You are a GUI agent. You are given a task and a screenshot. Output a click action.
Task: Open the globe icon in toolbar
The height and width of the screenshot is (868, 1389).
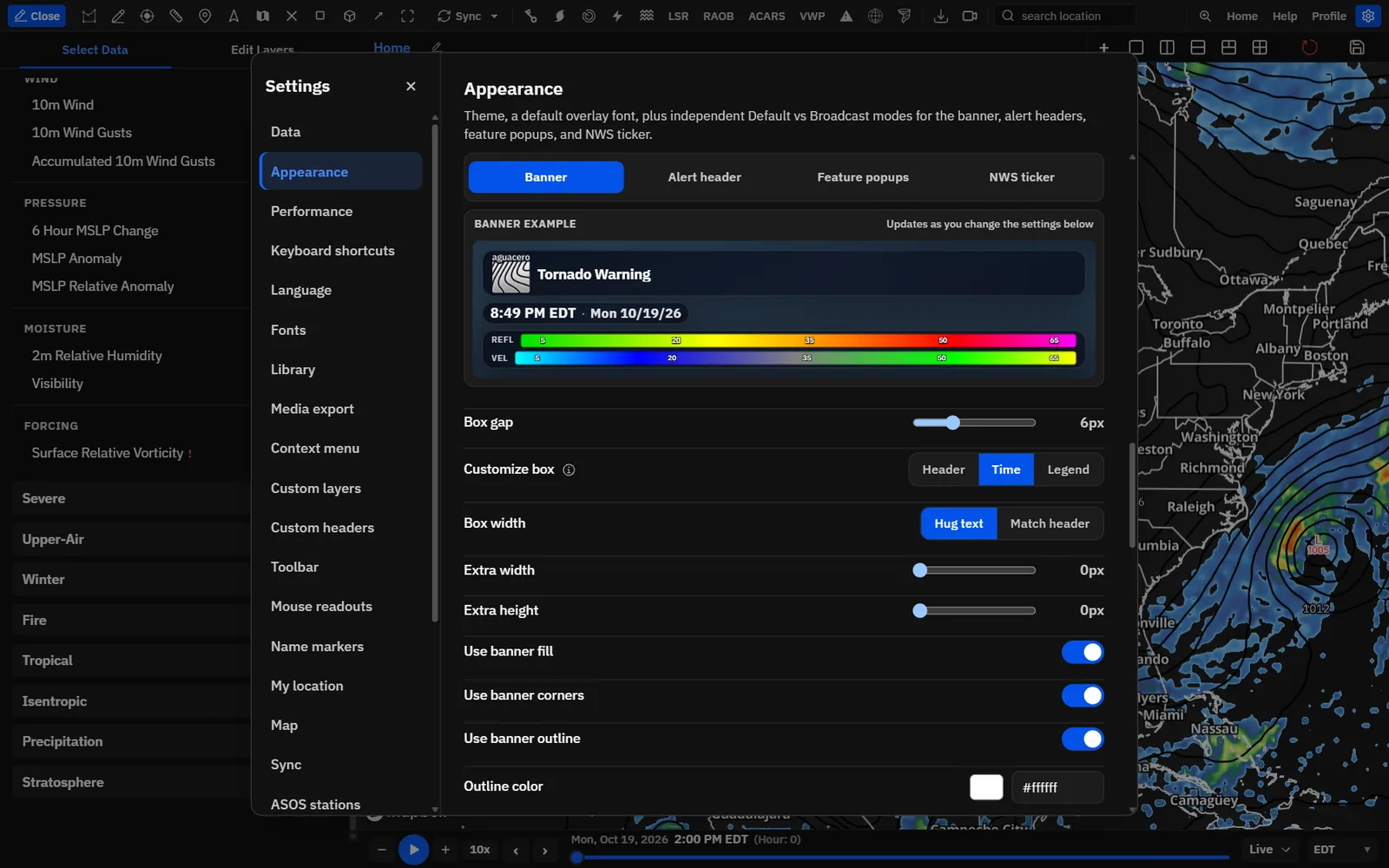tap(875, 16)
